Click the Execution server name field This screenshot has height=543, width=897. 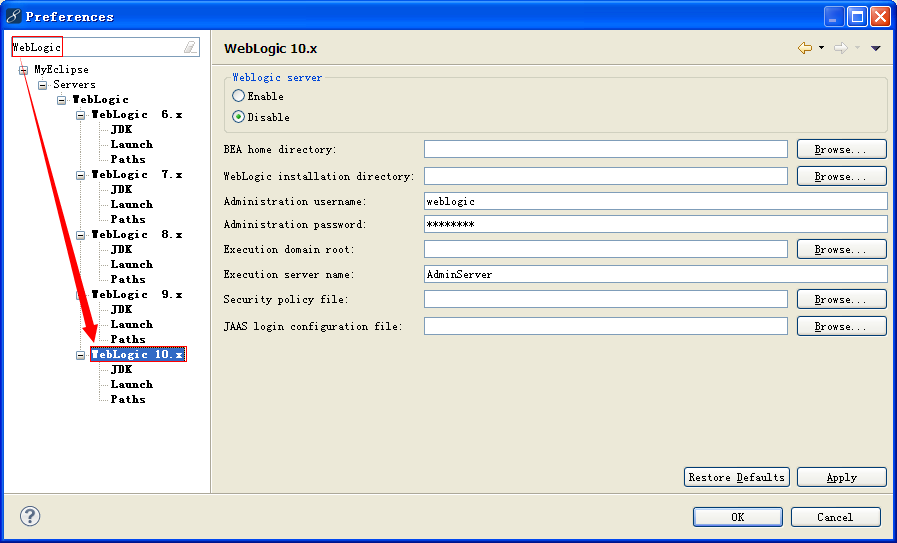pos(656,274)
